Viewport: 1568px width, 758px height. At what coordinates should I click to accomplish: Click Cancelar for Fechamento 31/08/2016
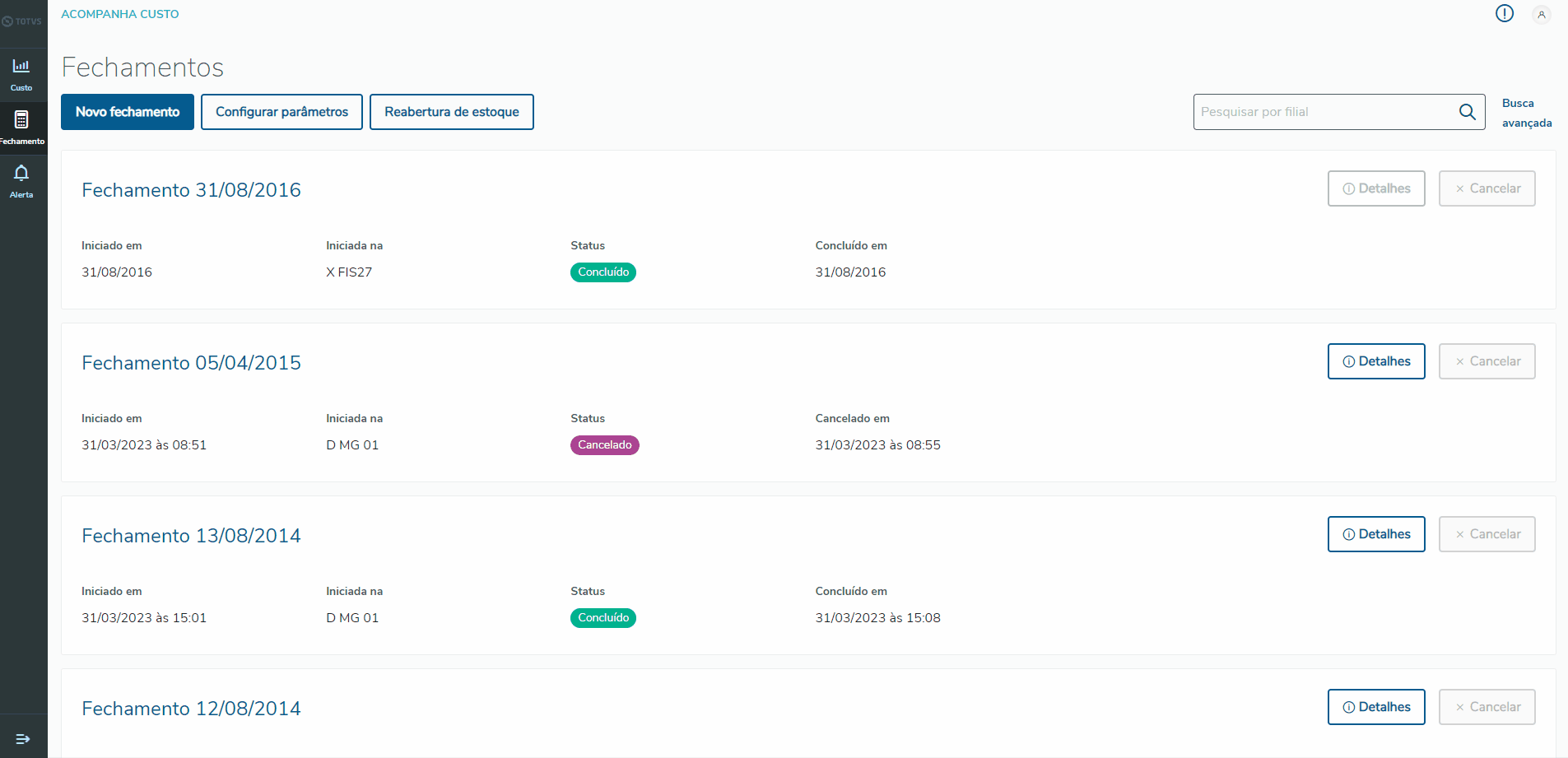point(1487,188)
